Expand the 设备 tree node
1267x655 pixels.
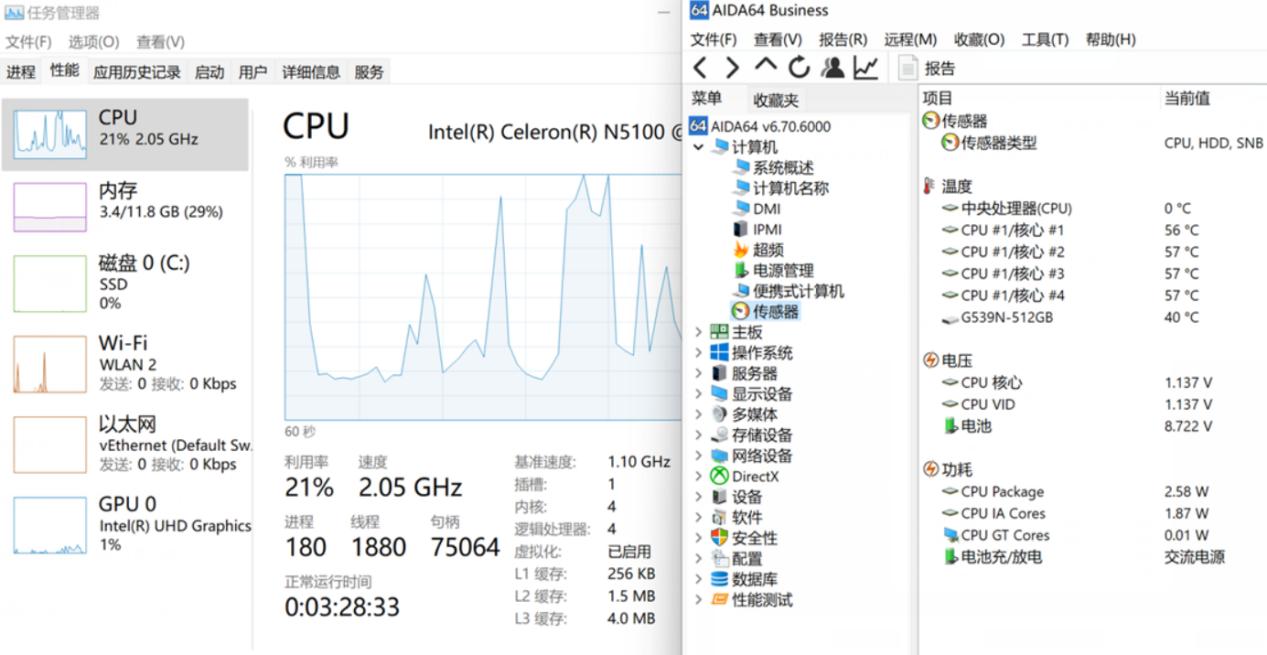coord(698,496)
